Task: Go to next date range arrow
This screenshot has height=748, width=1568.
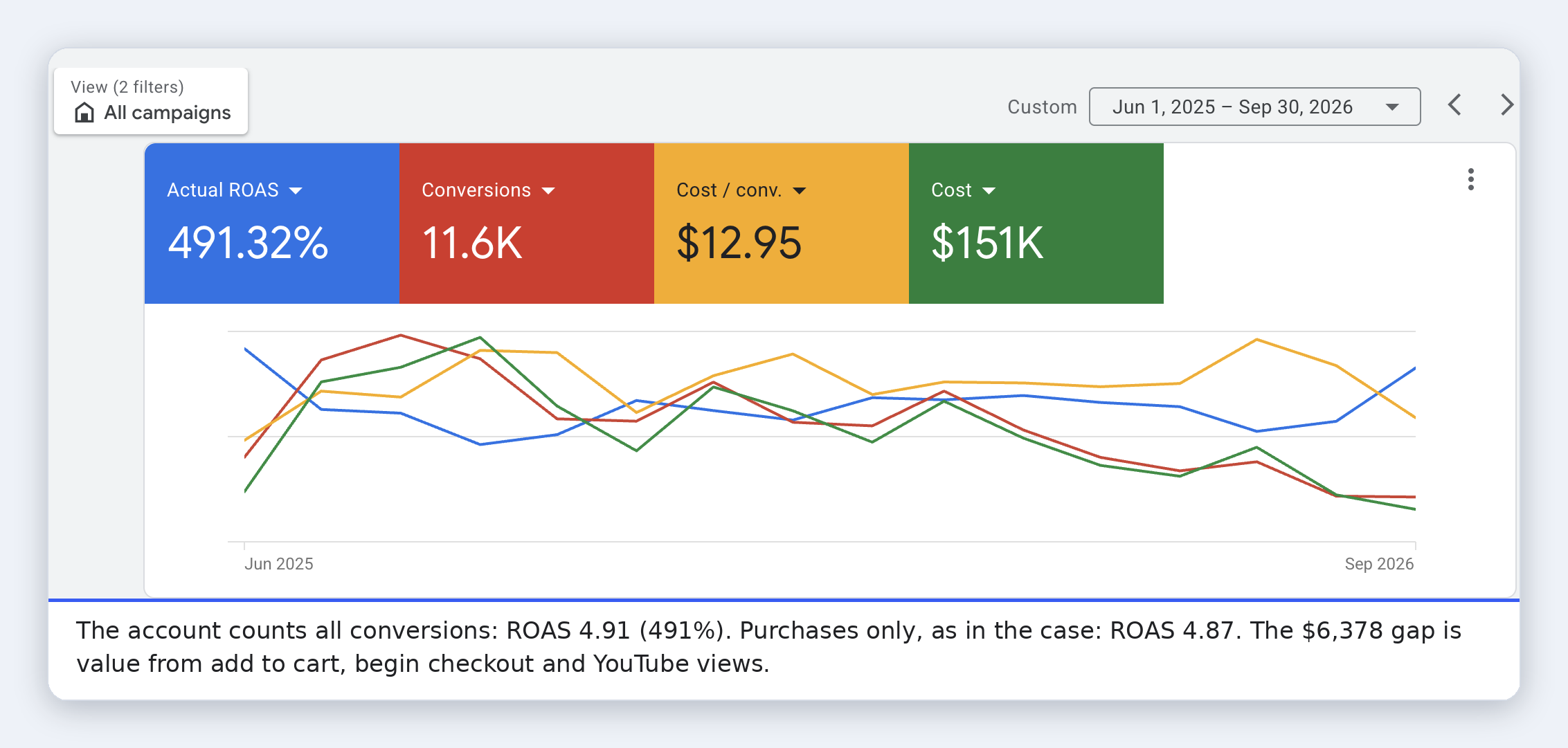Action: coord(1506,105)
